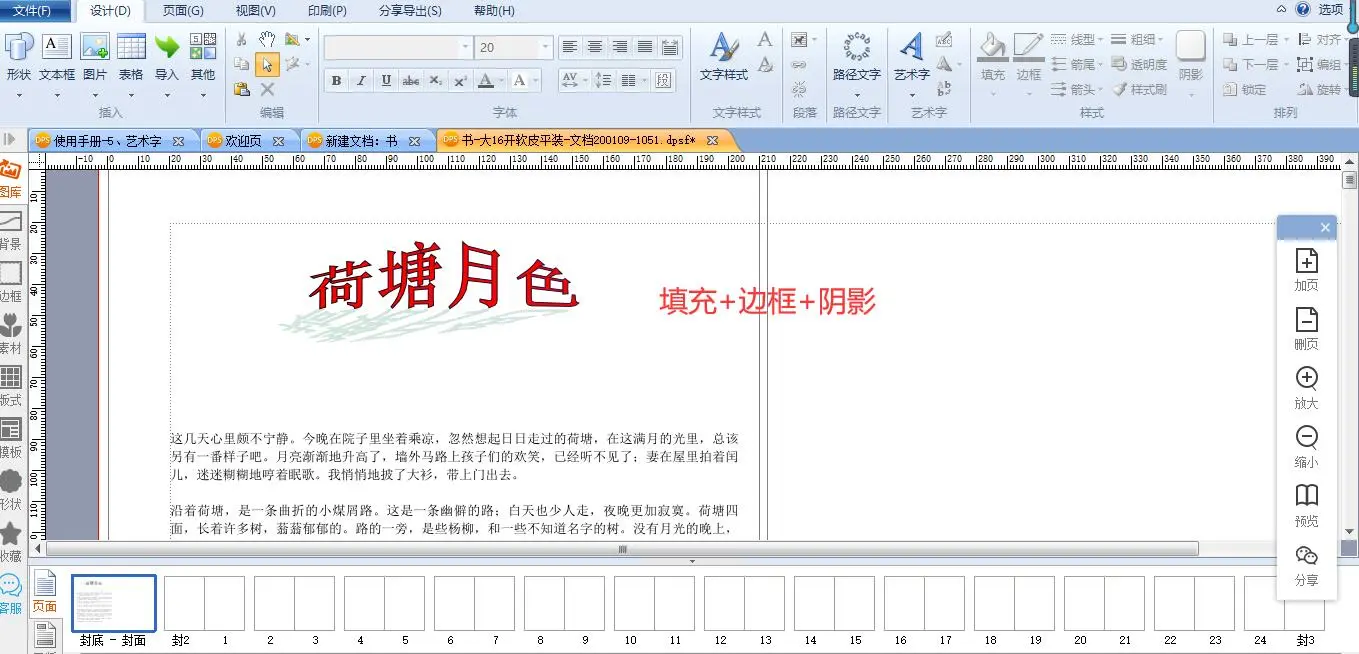Image resolution: width=1359 pixels, height=654 pixels.
Task: Toggle subscript formatting
Action: pyautogui.click(x=435, y=81)
